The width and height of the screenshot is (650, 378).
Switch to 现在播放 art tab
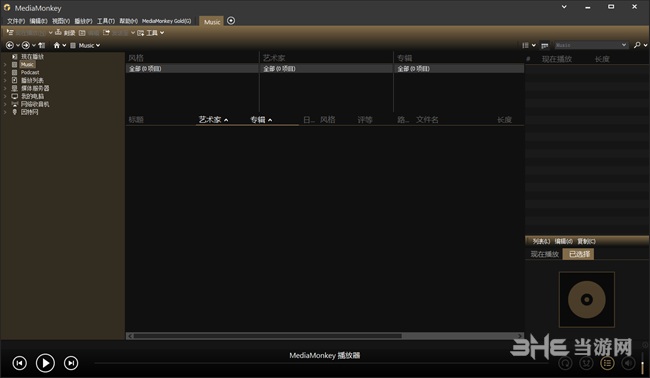545,254
